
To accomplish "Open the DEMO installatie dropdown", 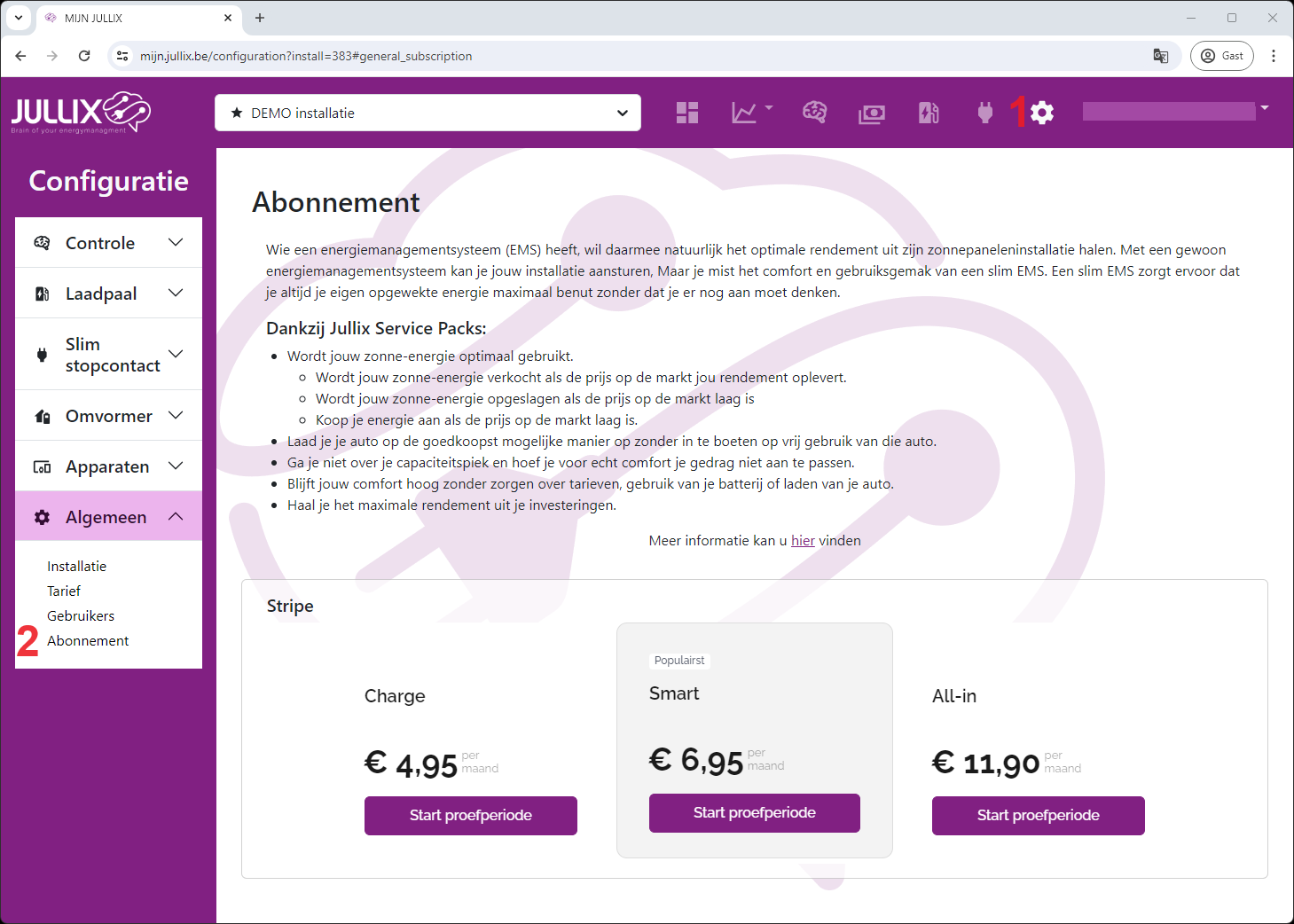I will [x=427, y=113].
